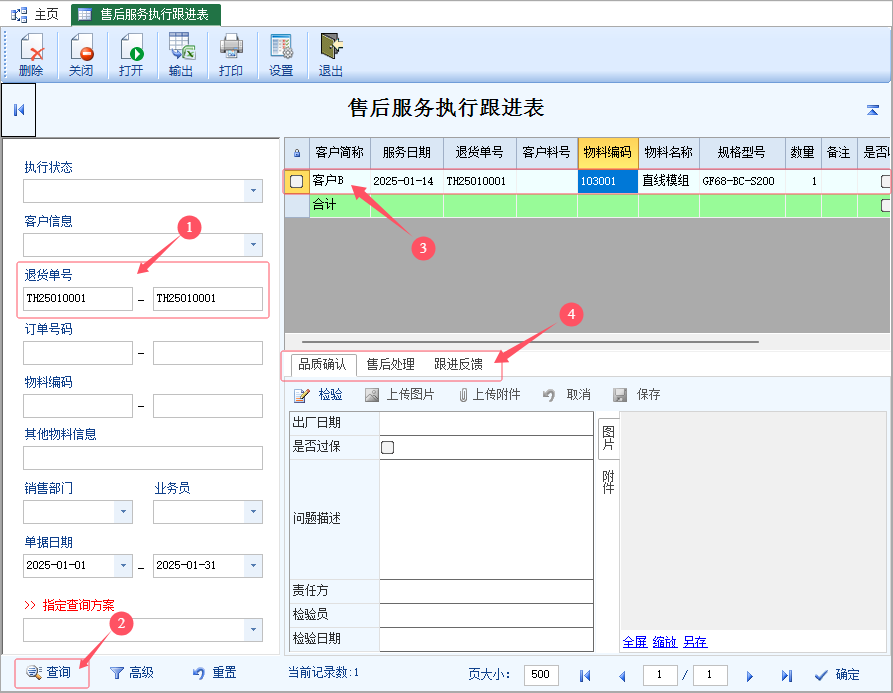Expand the 销售部门 dropdown
Image resolution: width=893 pixels, height=693 pixels.
point(123,512)
